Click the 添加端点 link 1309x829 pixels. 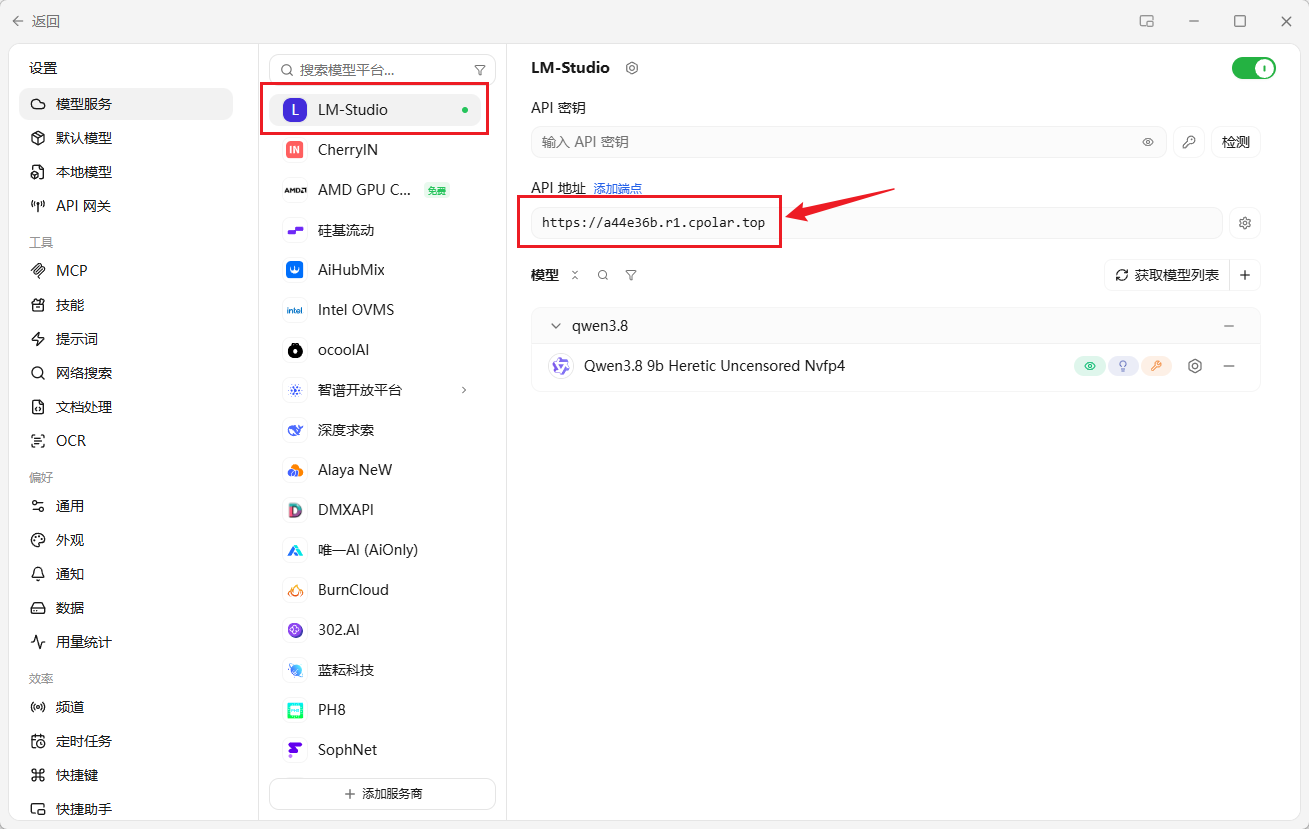[x=618, y=189]
